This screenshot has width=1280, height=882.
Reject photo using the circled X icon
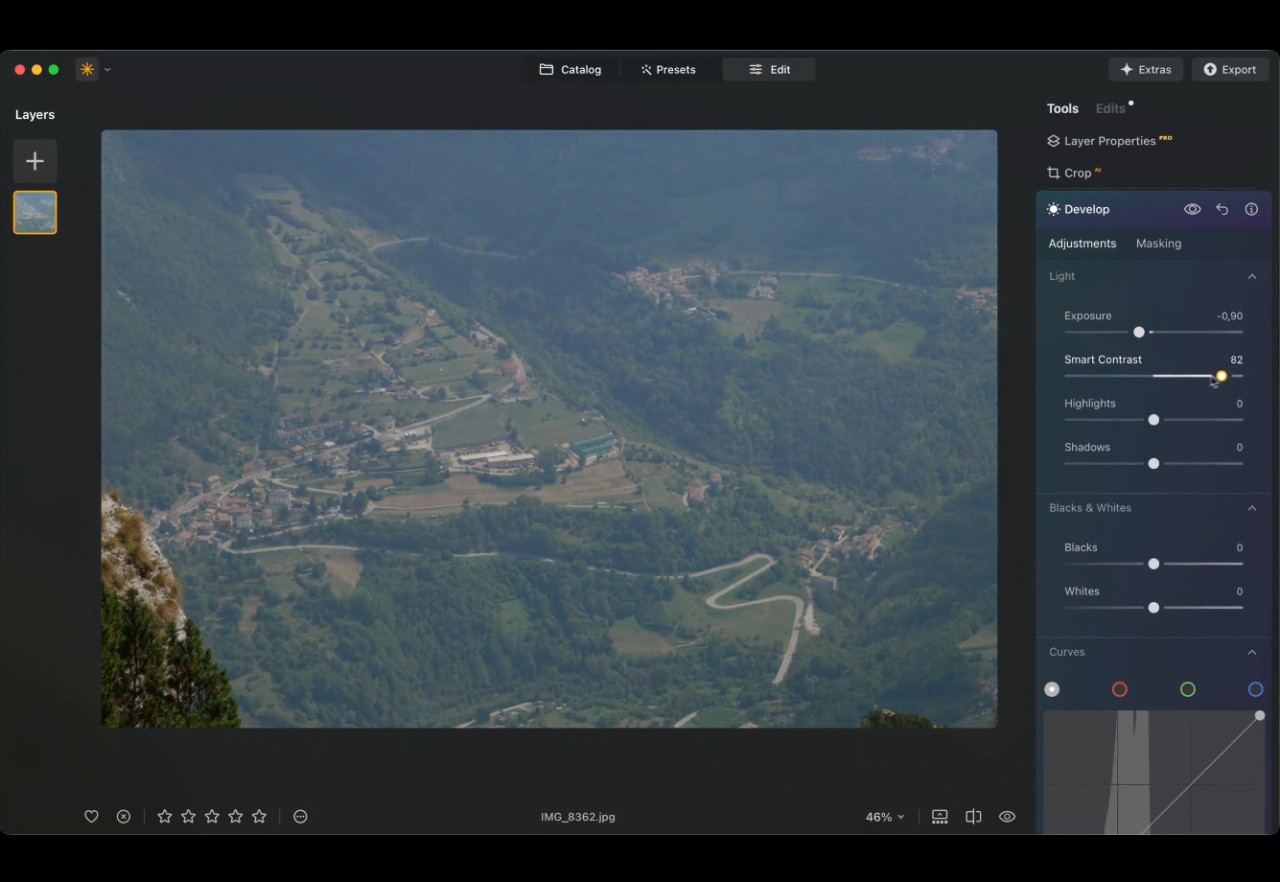point(123,816)
